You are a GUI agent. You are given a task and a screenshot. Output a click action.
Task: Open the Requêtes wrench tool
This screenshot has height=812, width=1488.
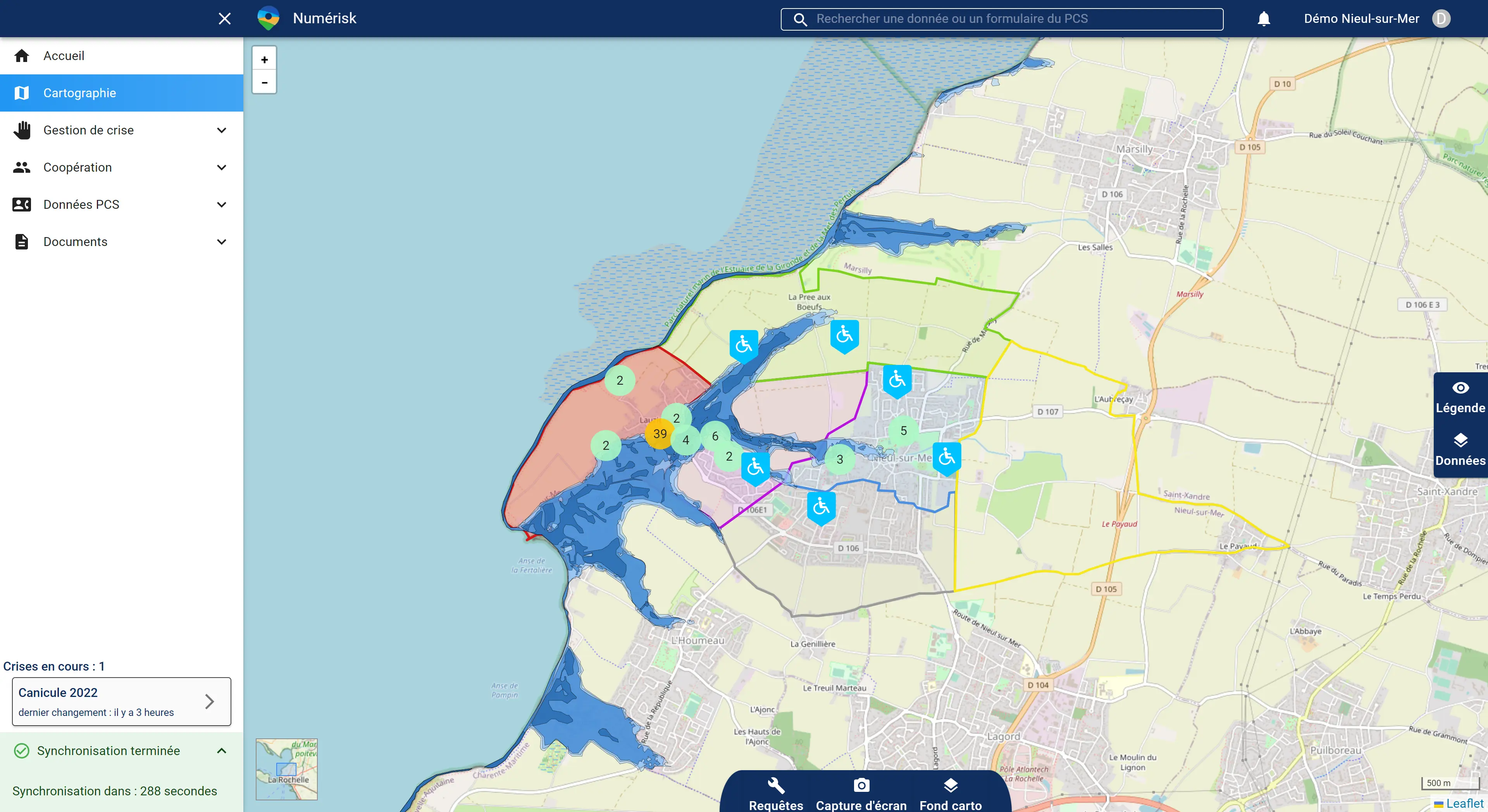click(x=776, y=795)
